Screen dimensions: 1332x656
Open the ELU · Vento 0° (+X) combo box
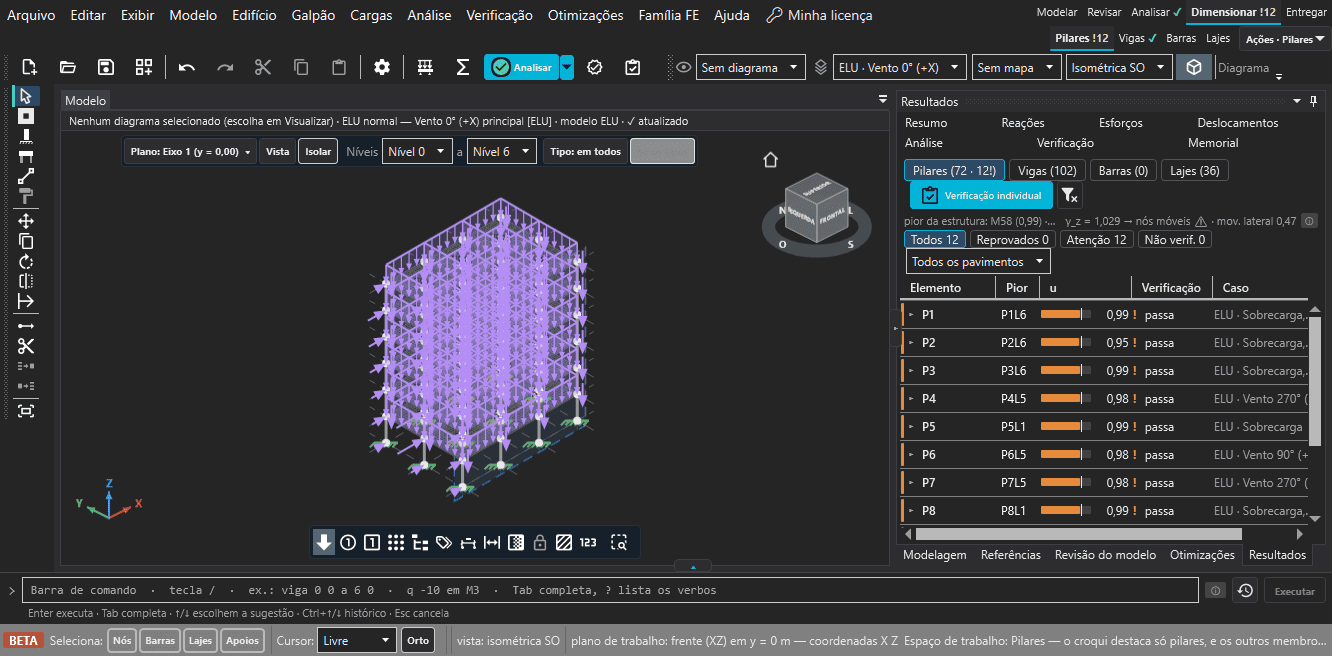coord(899,67)
